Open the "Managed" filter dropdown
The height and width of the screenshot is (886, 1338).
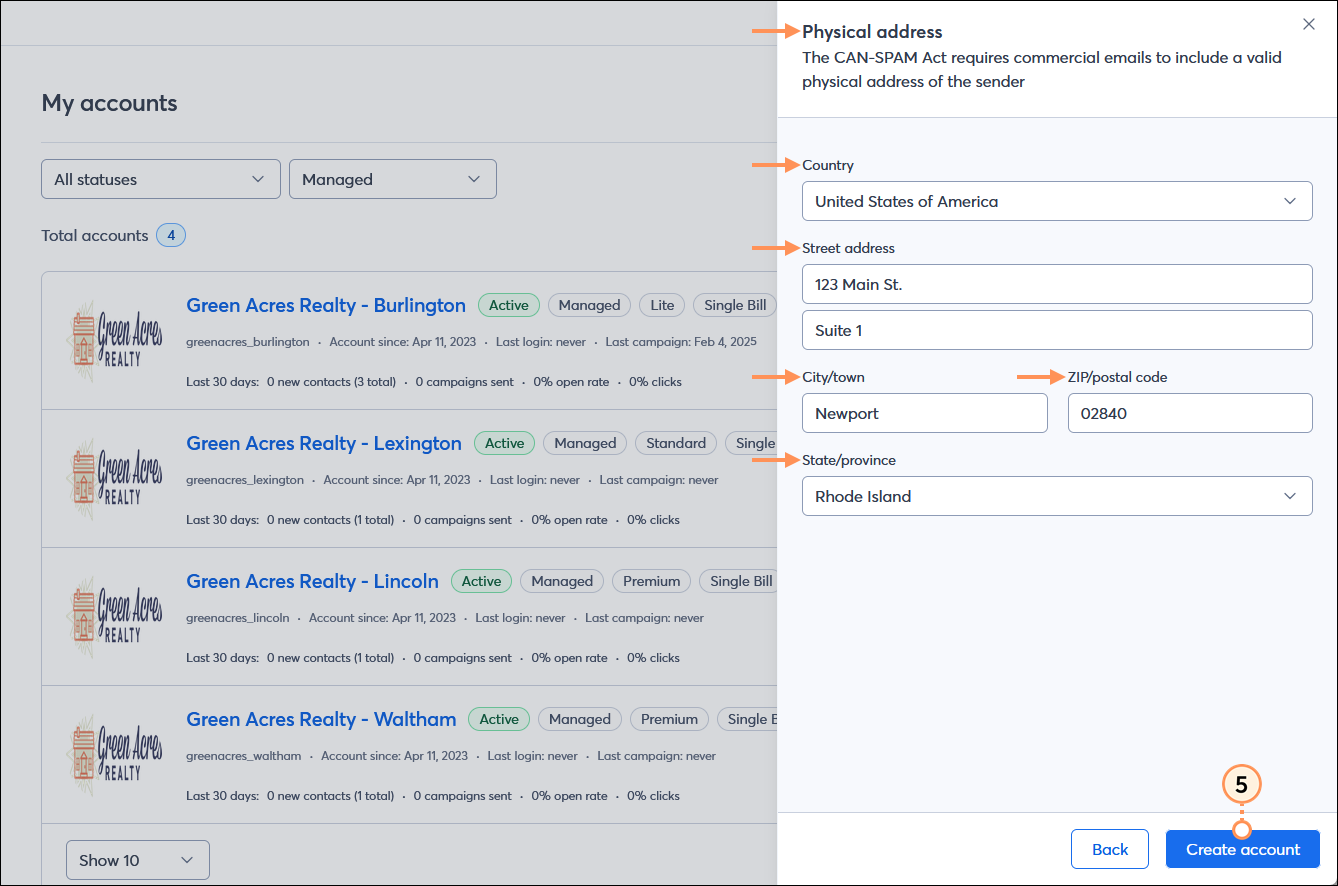[x=392, y=179]
